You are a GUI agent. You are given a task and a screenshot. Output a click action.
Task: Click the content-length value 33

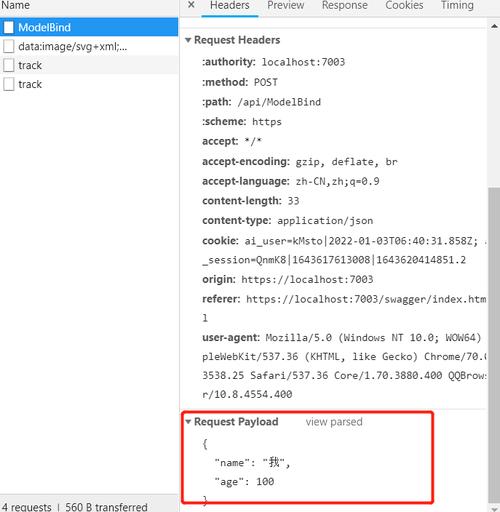tap(294, 201)
